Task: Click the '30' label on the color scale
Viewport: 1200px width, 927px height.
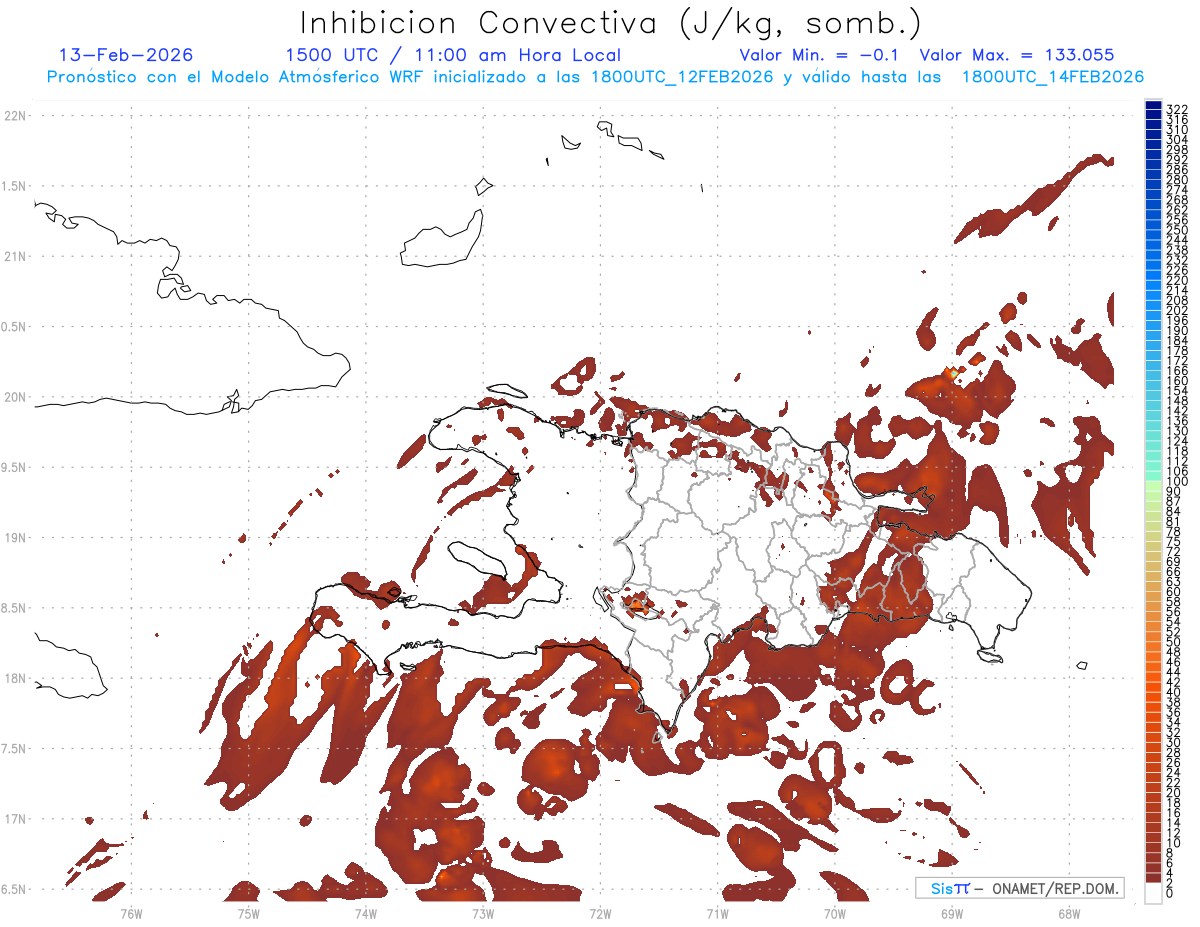Action: [x=1174, y=742]
